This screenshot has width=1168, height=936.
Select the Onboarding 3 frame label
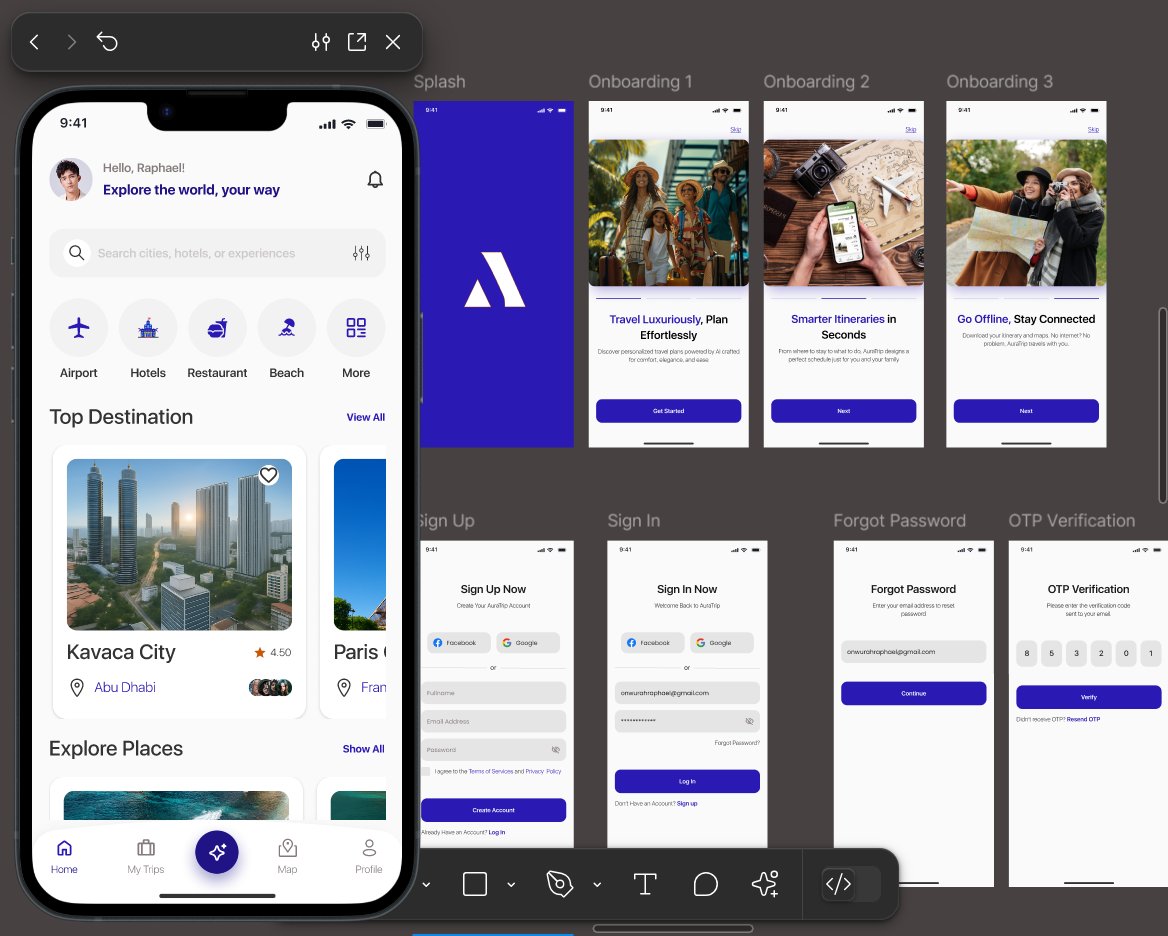point(1000,82)
